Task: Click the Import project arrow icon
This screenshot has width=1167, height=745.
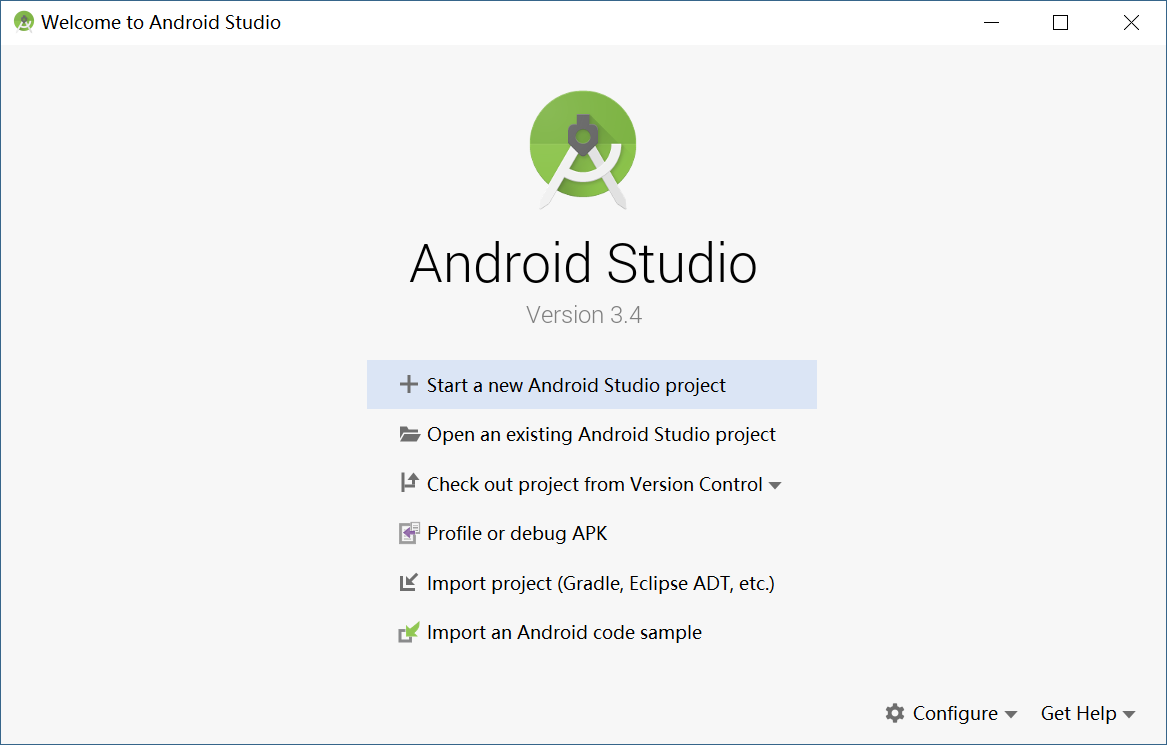Action: 409,583
